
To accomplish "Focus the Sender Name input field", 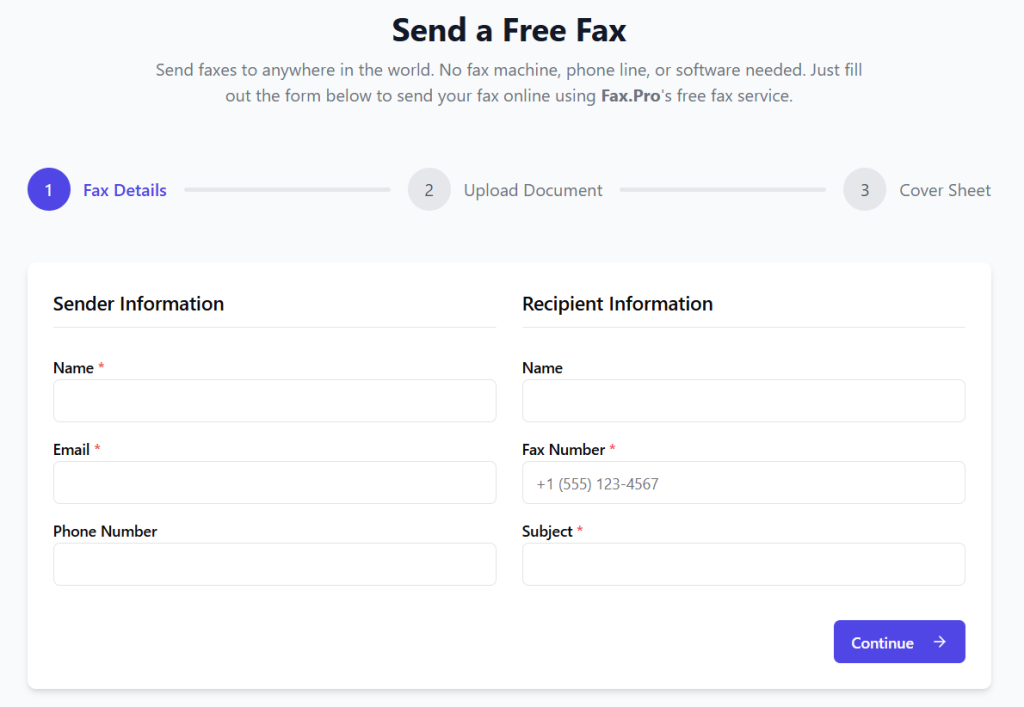I will tap(275, 401).
